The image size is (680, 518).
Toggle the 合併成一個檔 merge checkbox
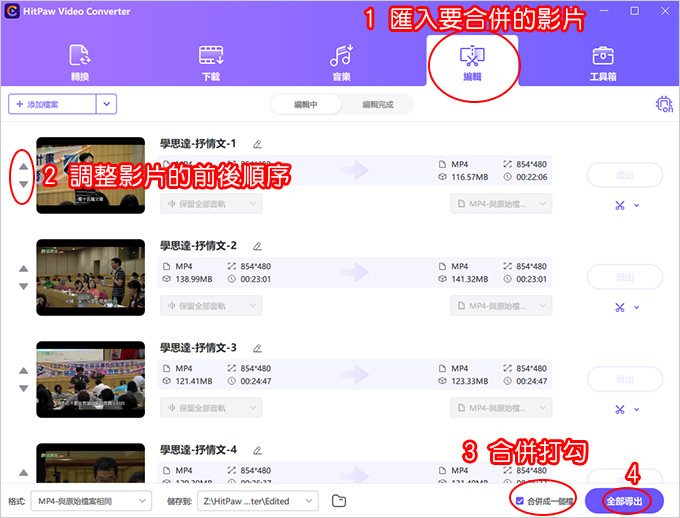[x=520, y=501]
